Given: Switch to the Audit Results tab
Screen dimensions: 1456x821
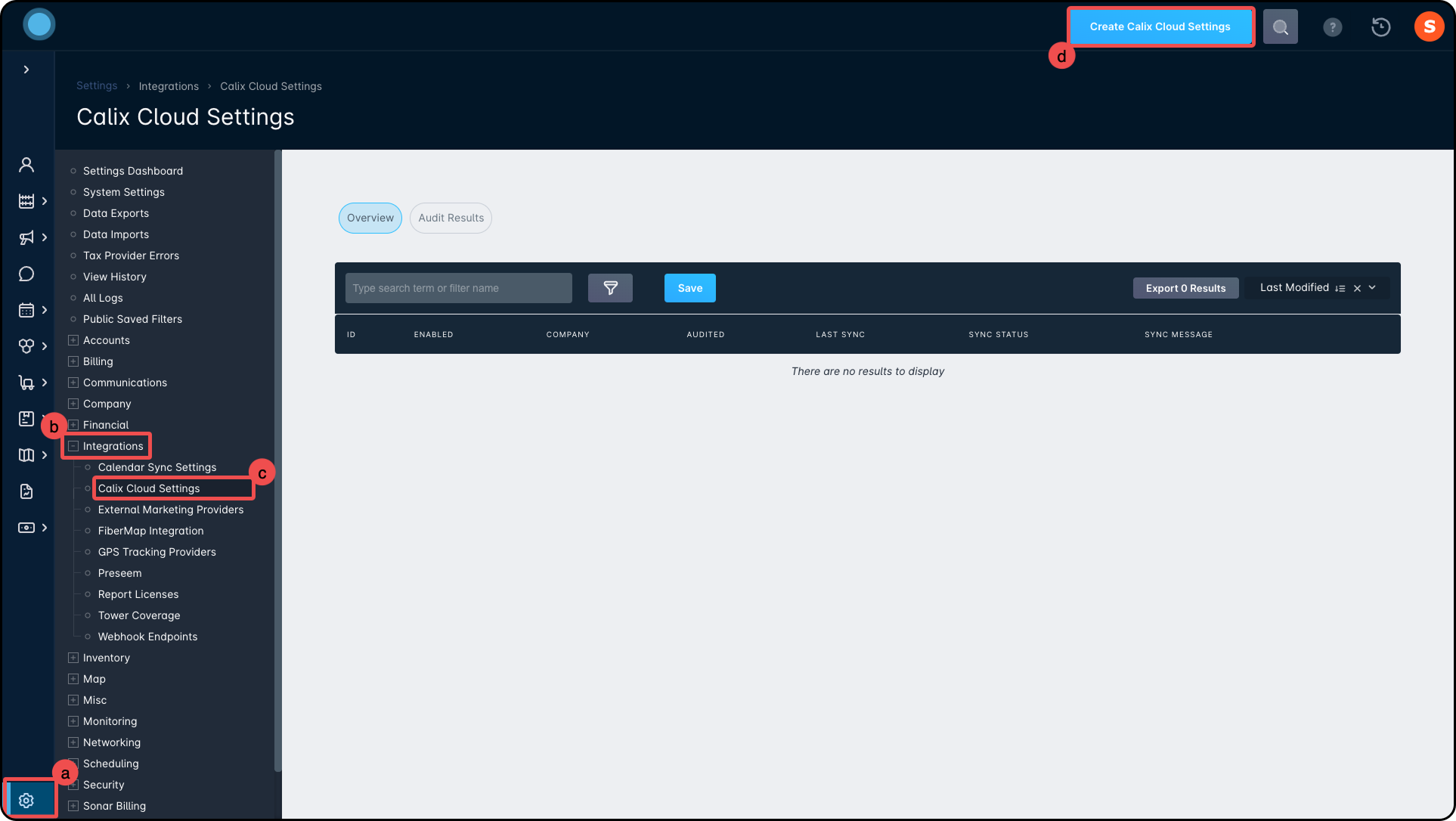Looking at the screenshot, I should pos(451,218).
